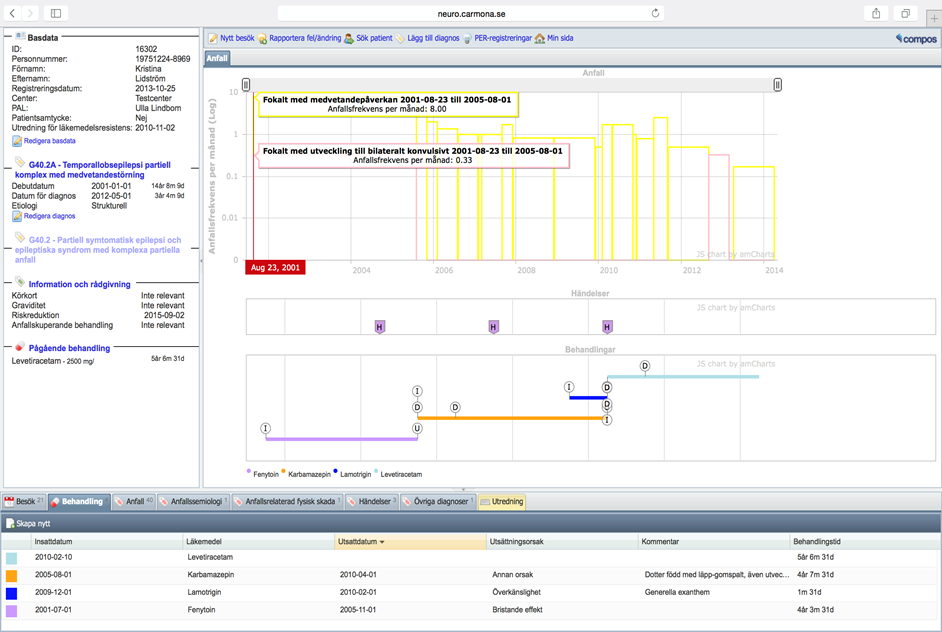Click Bristande effekt cell in Fenytoin row
The image size is (942, 632).
tap(517, 609)
